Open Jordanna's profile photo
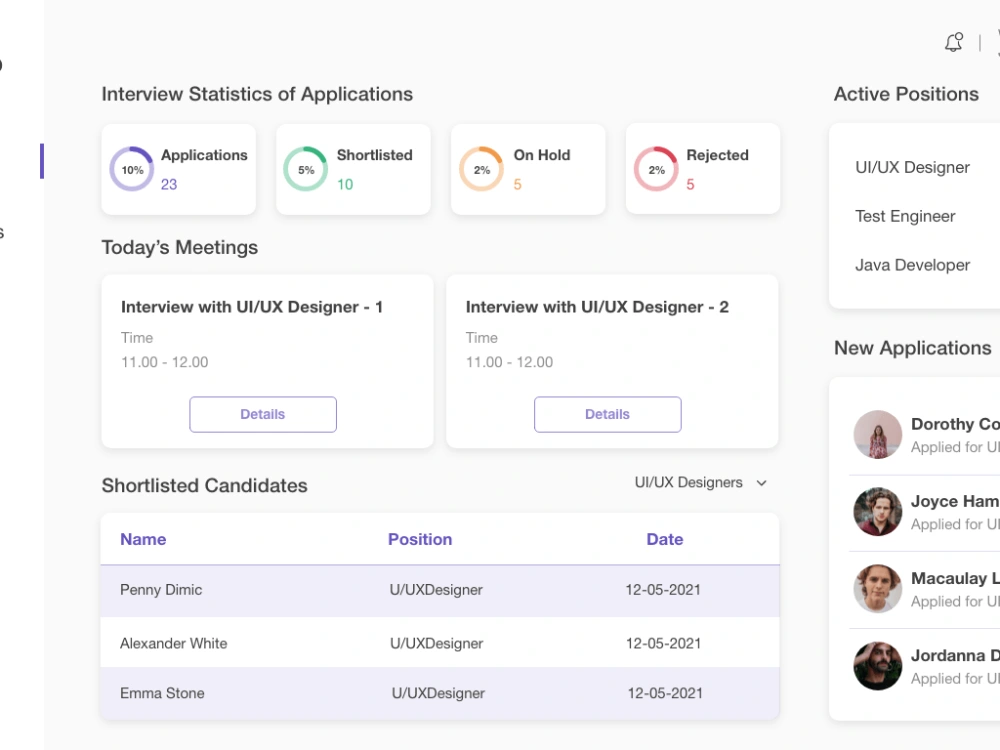This screenshot has height=750, width=1000. point(878,666)
